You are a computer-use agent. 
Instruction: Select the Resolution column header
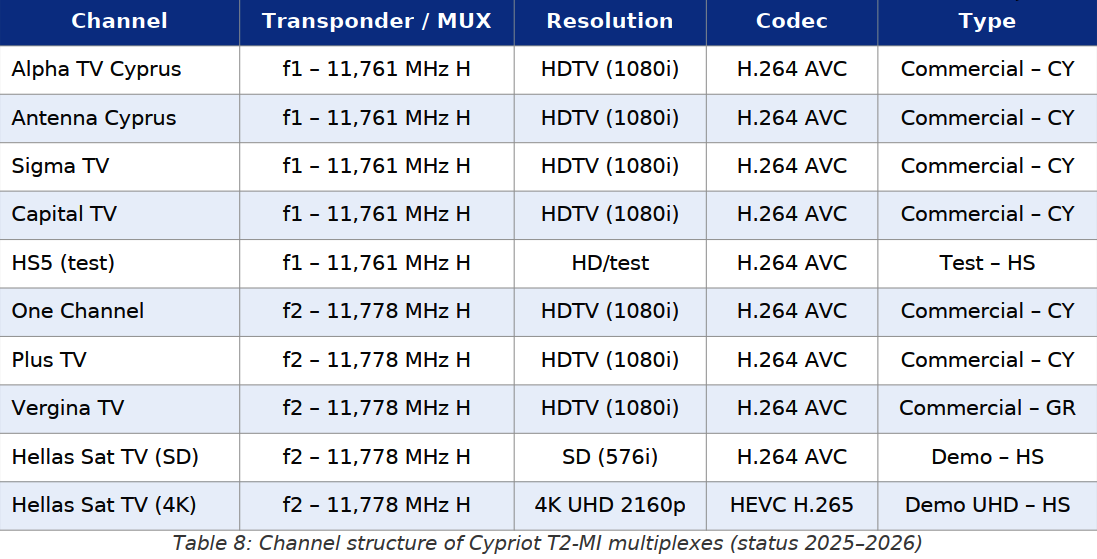pos(610,21)
